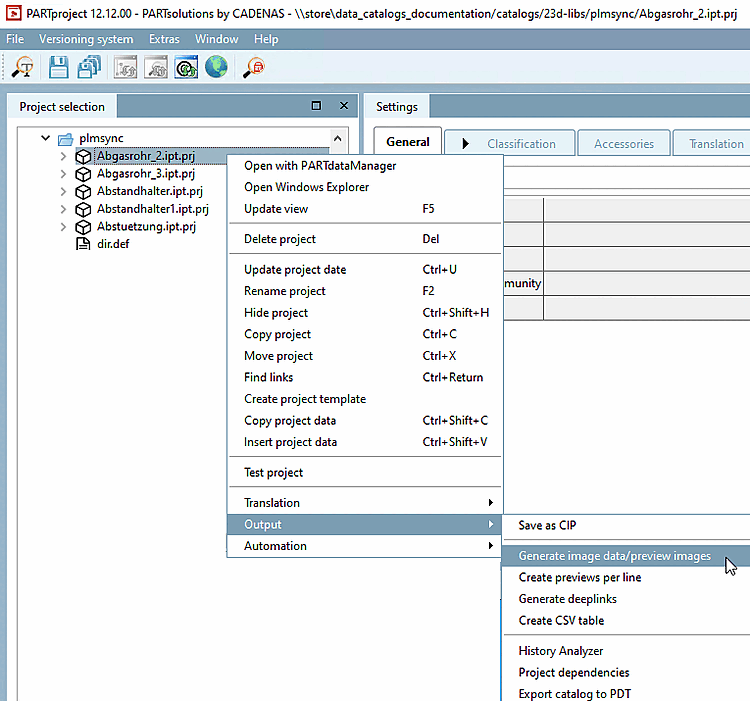Image resolution: width=750 pixels, height=701 pixels.
Task: Open the Extras menu
Action: [x=164, y=39]
